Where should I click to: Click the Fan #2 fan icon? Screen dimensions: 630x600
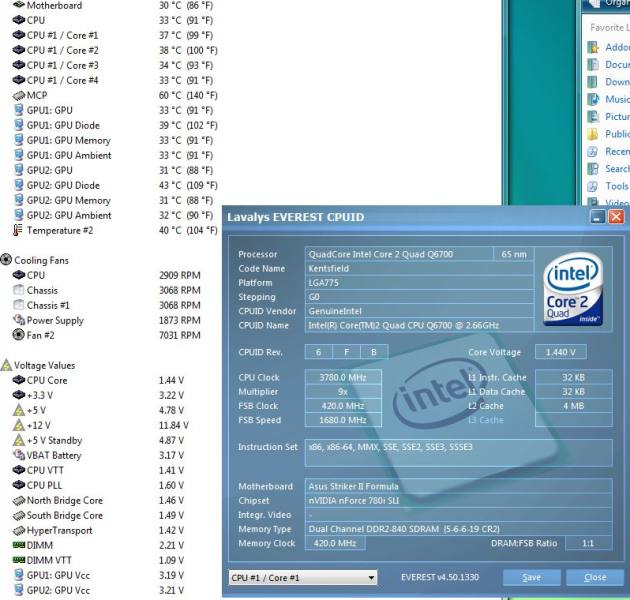tap(18, 335)
